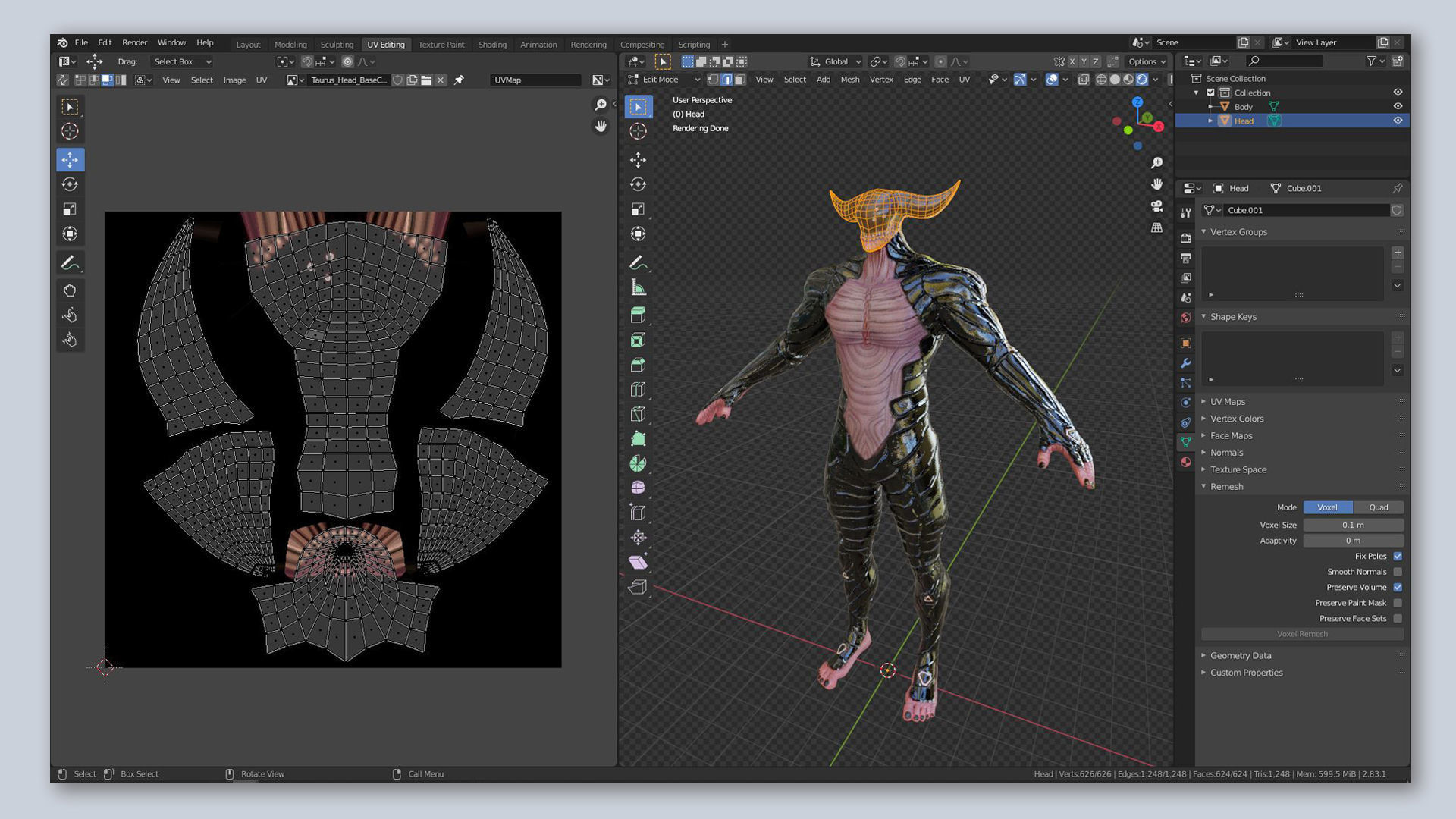1456x819 pixels.
Task: Select the Move tool in UV editor
Action: click(70, 159)
